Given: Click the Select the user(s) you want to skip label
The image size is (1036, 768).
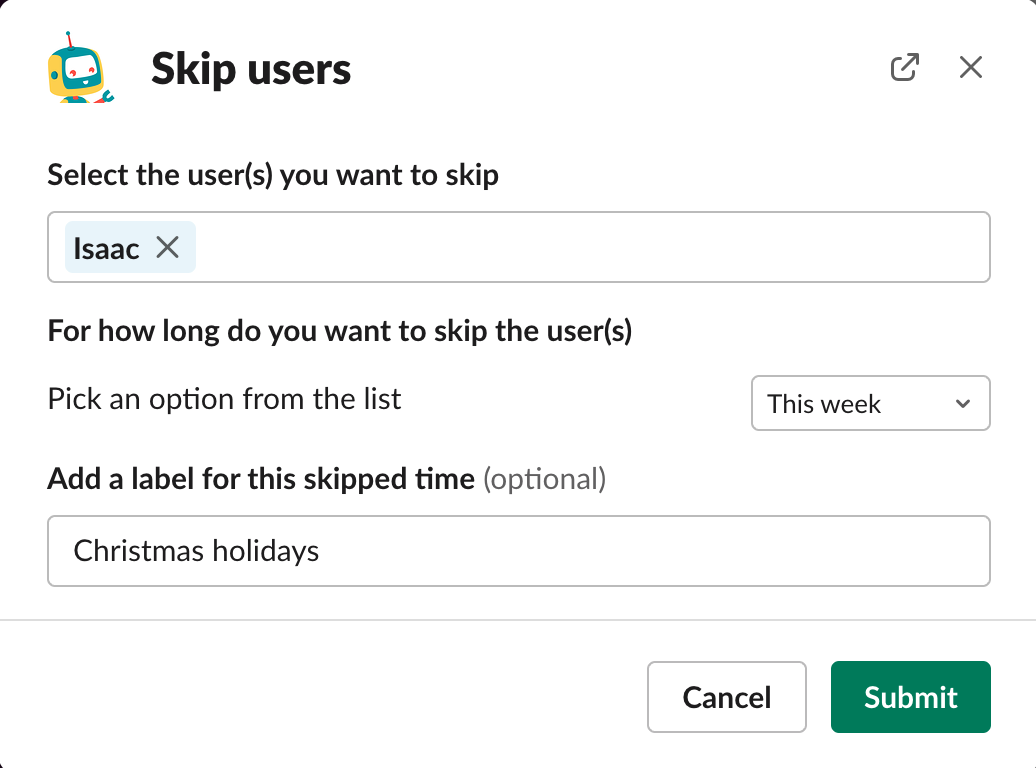Looking at the screenshot, I should click(273, 175).
